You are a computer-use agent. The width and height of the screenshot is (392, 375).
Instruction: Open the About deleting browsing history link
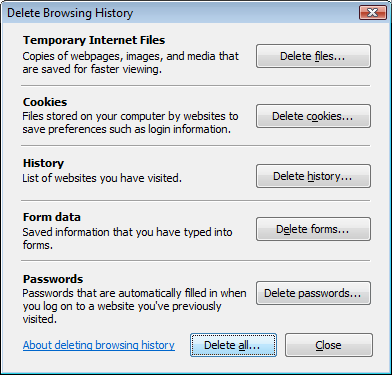tap(99, 345)
